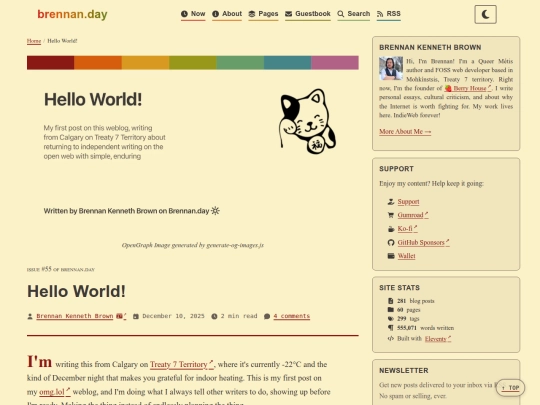Click the clock icon before 2 min read
Viewport: 540px width, 405px height.
[214, 316]
